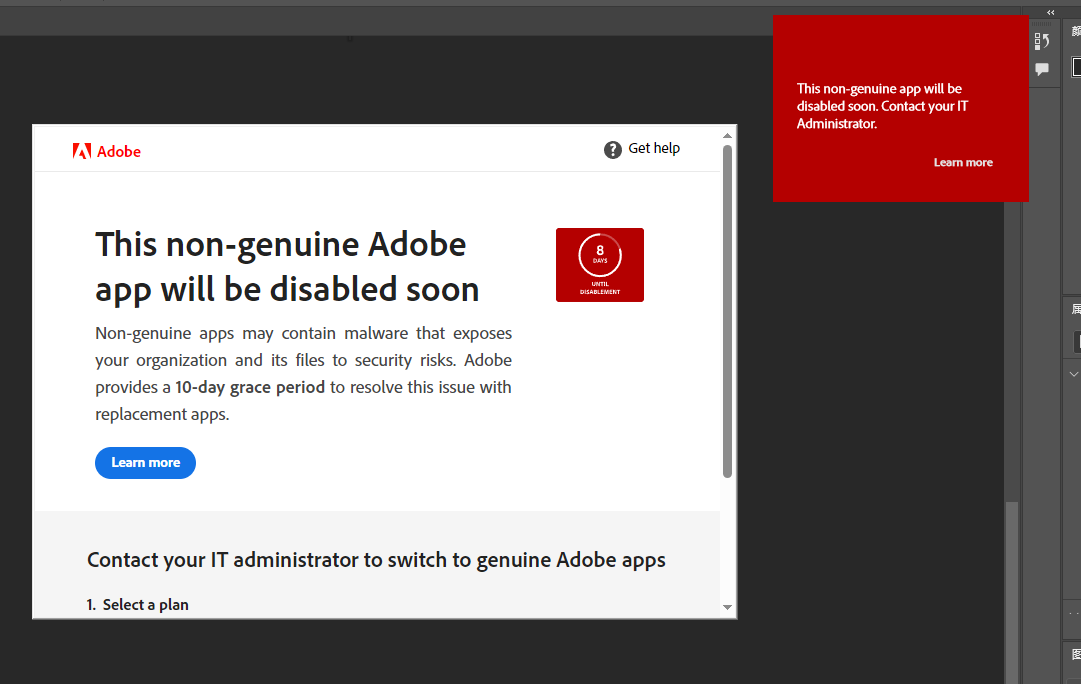1081x684 pixels.
Task: Collapse panels with double-arrow icon
Action: coord(1051,12)
